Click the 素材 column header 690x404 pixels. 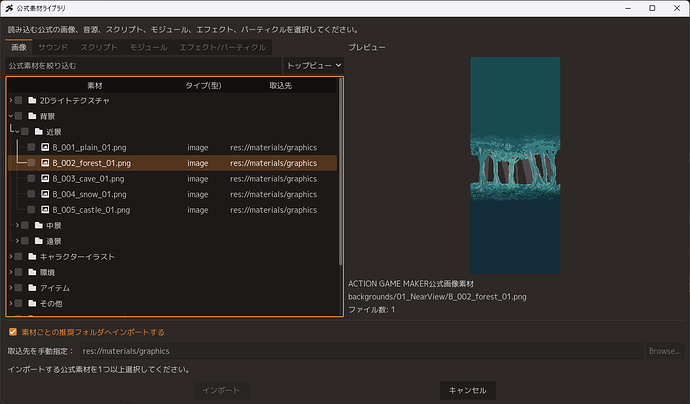point(95,85)
